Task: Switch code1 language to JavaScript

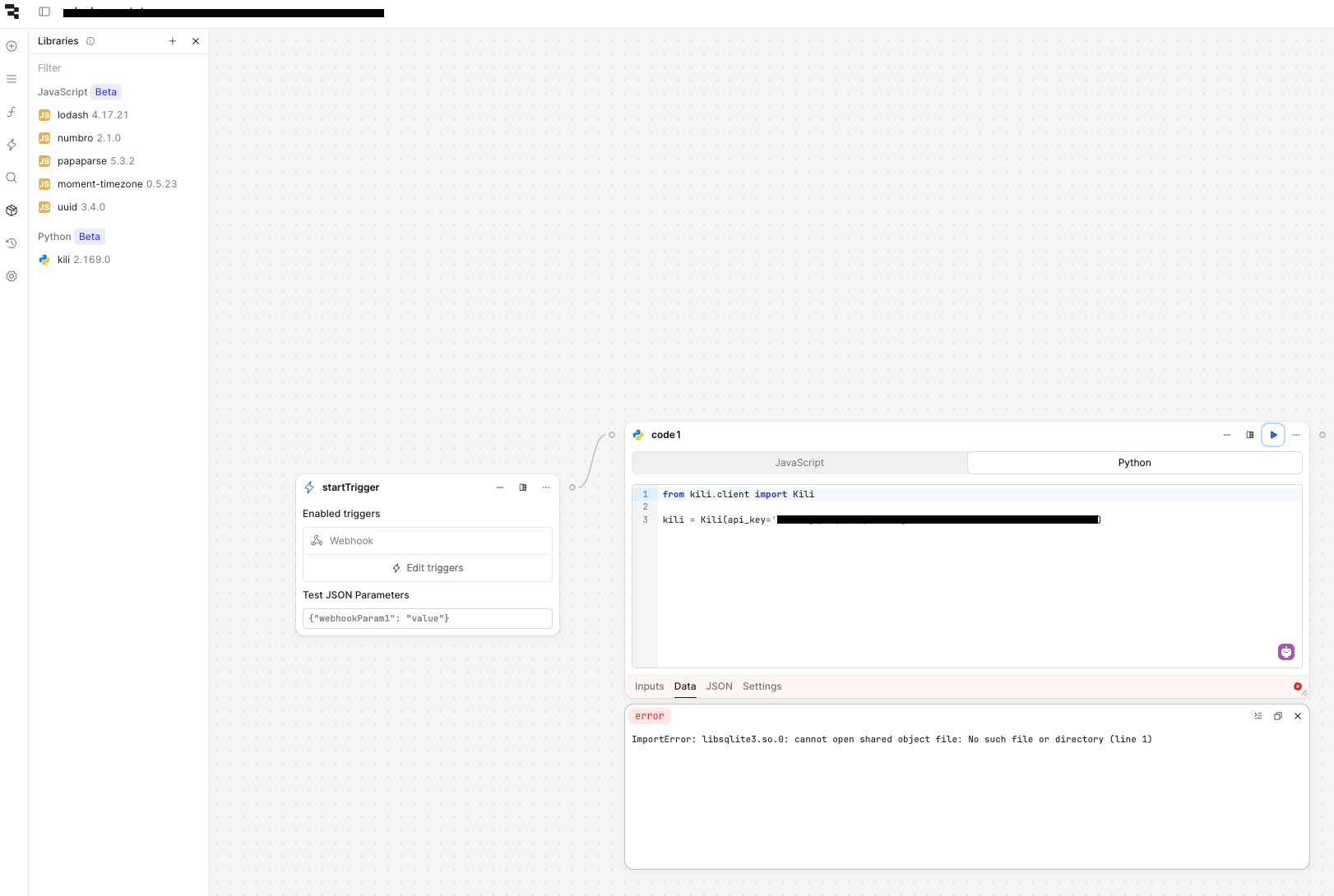Action: [799, 463]
